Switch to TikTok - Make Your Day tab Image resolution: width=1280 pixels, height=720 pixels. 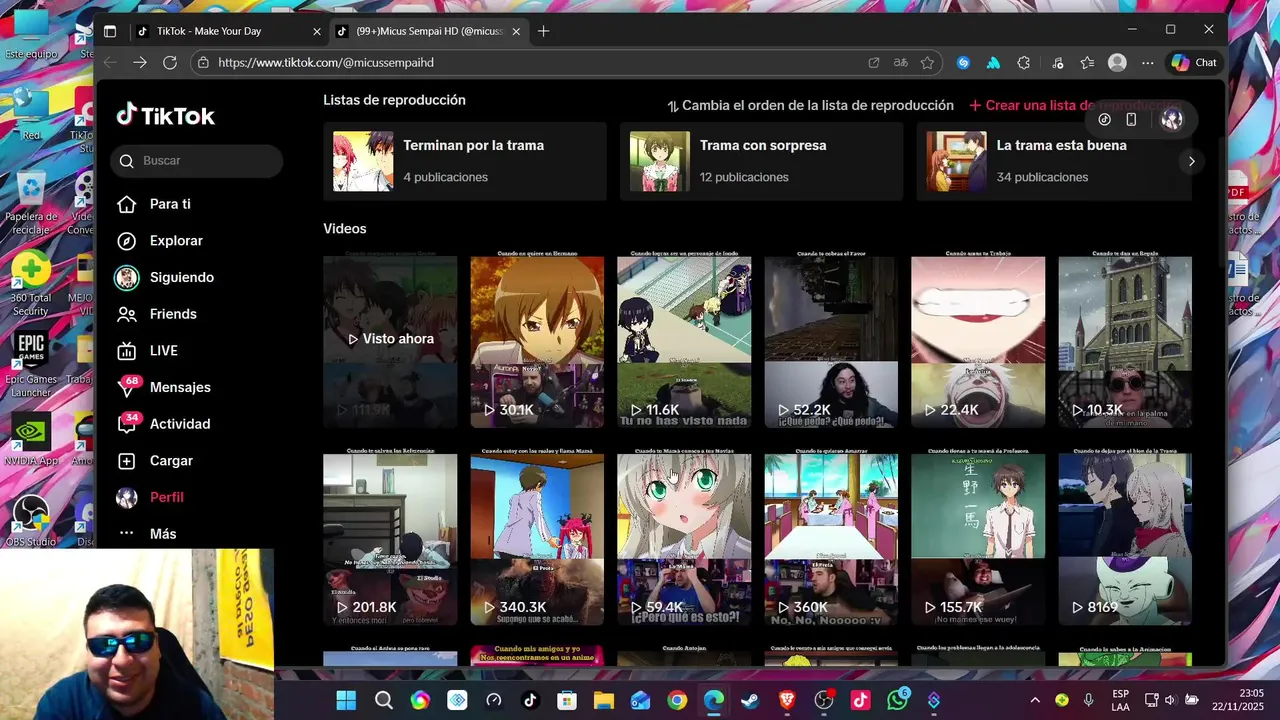pyautogui.click(x=228, y=31)
